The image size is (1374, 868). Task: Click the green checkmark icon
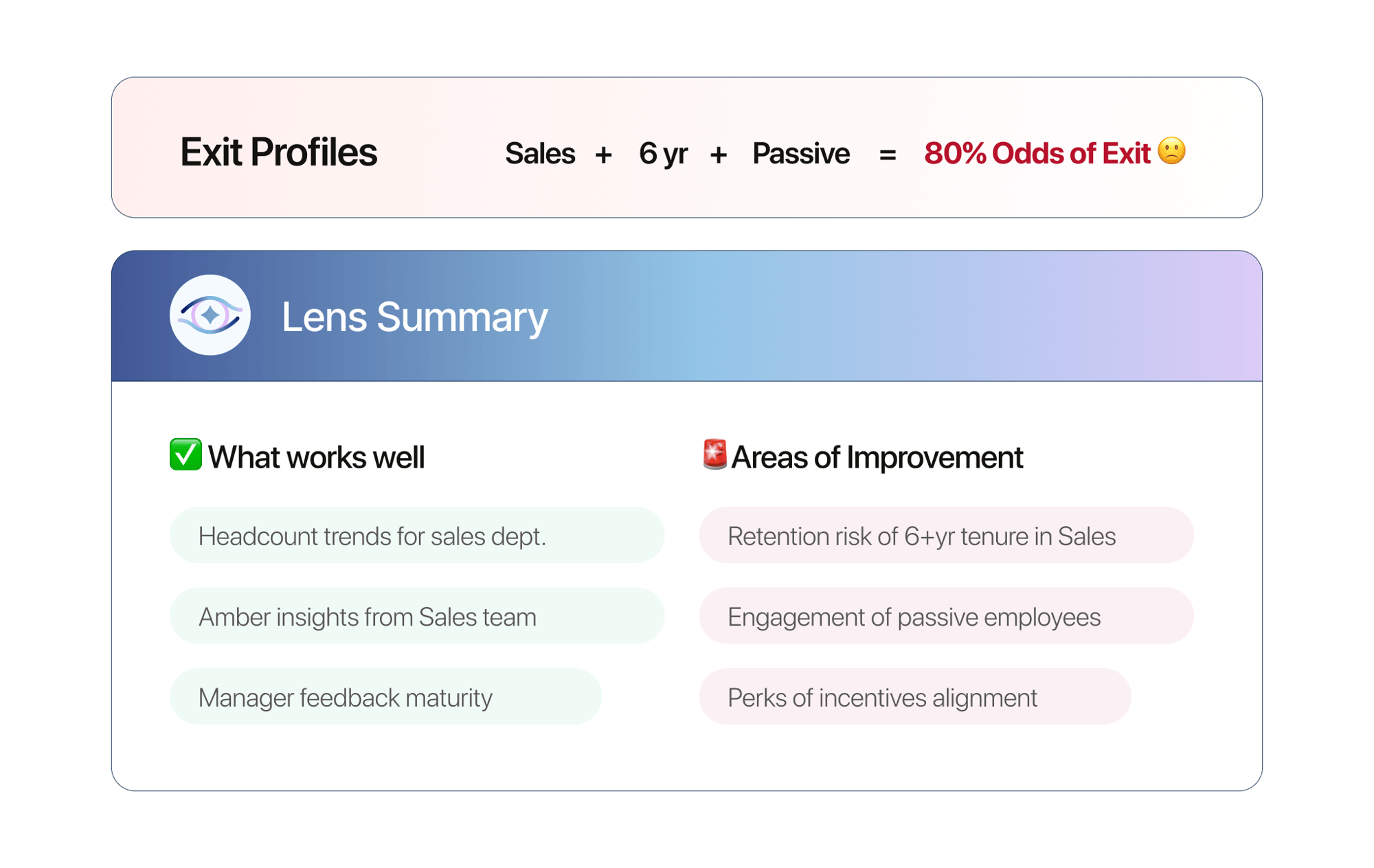185,455
